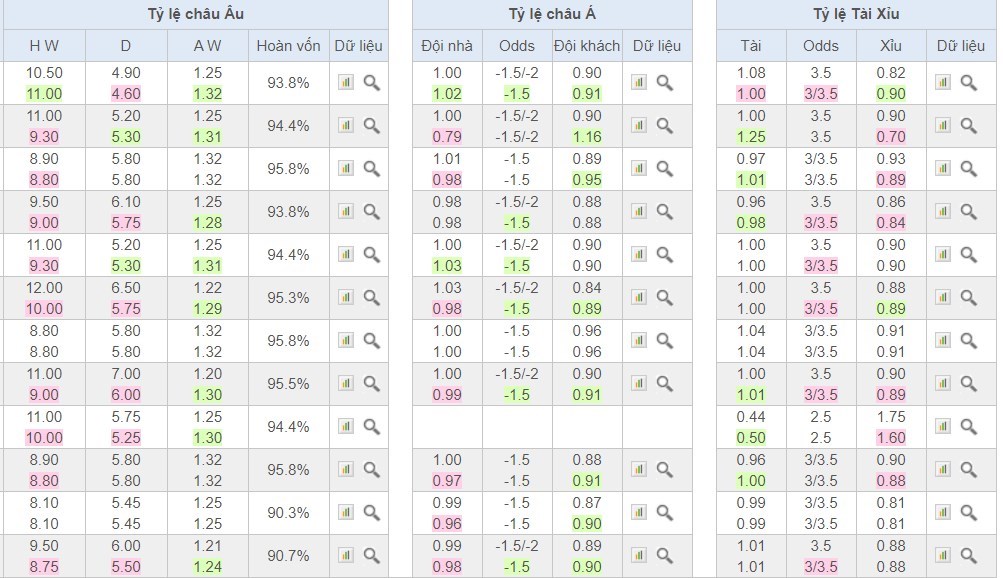1003x578 pixels.
Task: Click the highlighted 1.25 Tài value
Action: (x=751, y=137)
